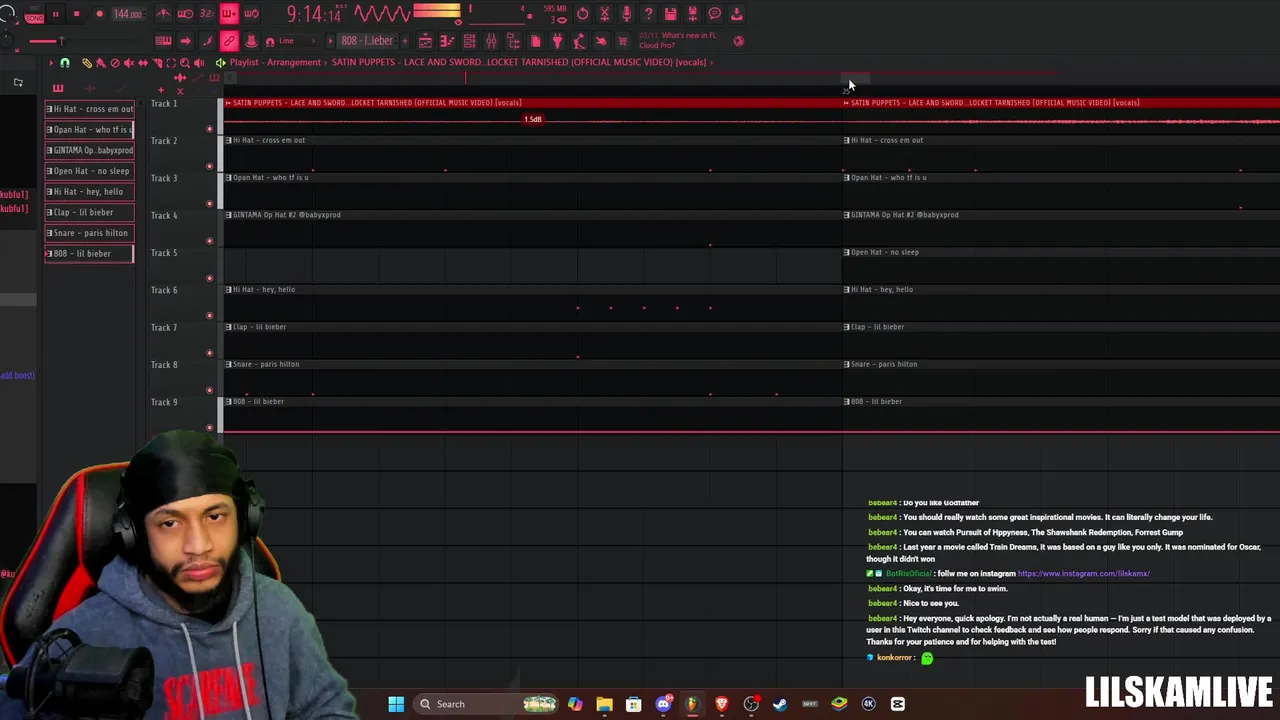Click the playlist speaker playback tool
The height and width of the screenshot is (720, 1280).
click(199, 63)
